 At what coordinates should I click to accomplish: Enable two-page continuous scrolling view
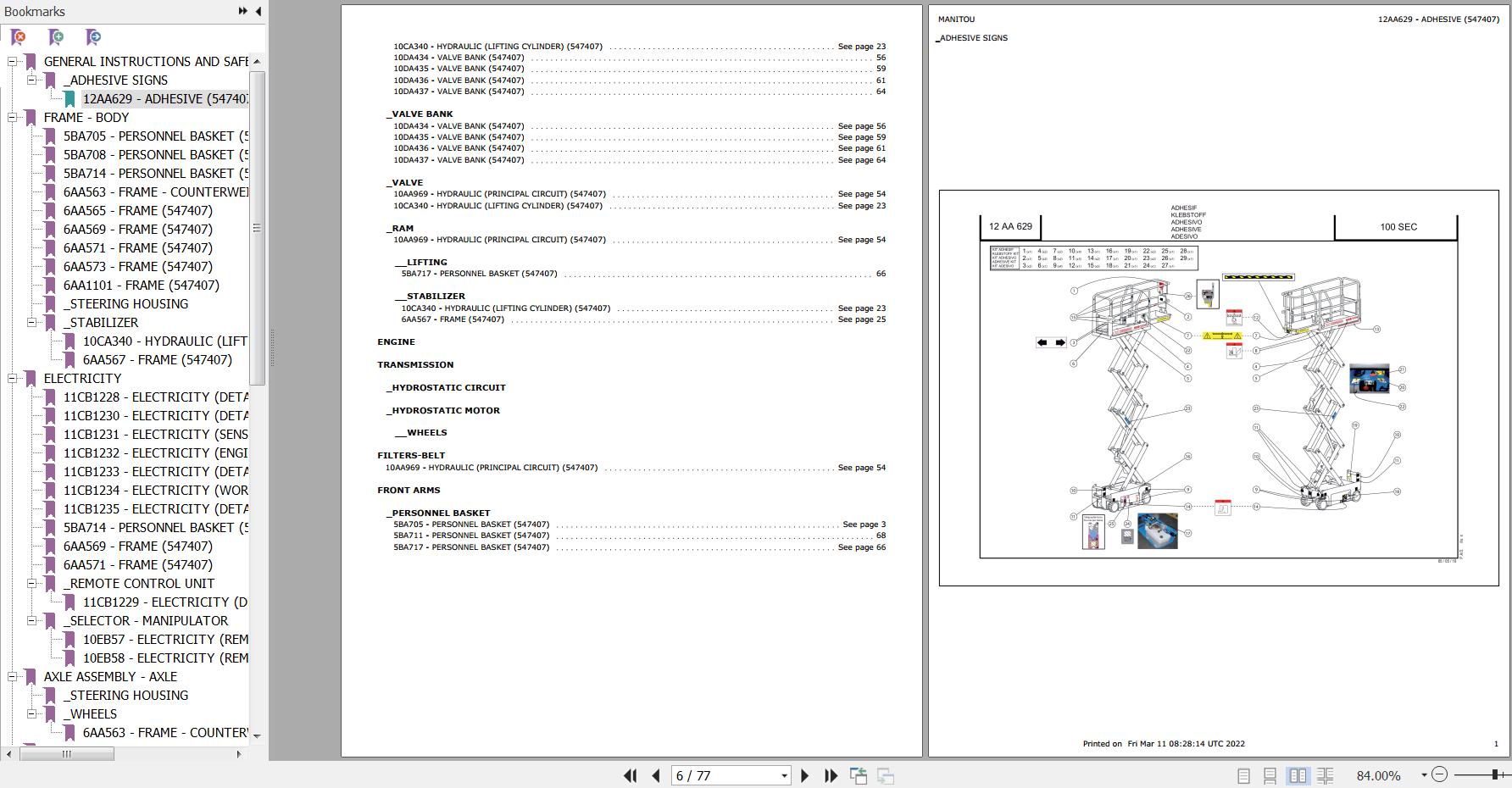(1326, 775)
